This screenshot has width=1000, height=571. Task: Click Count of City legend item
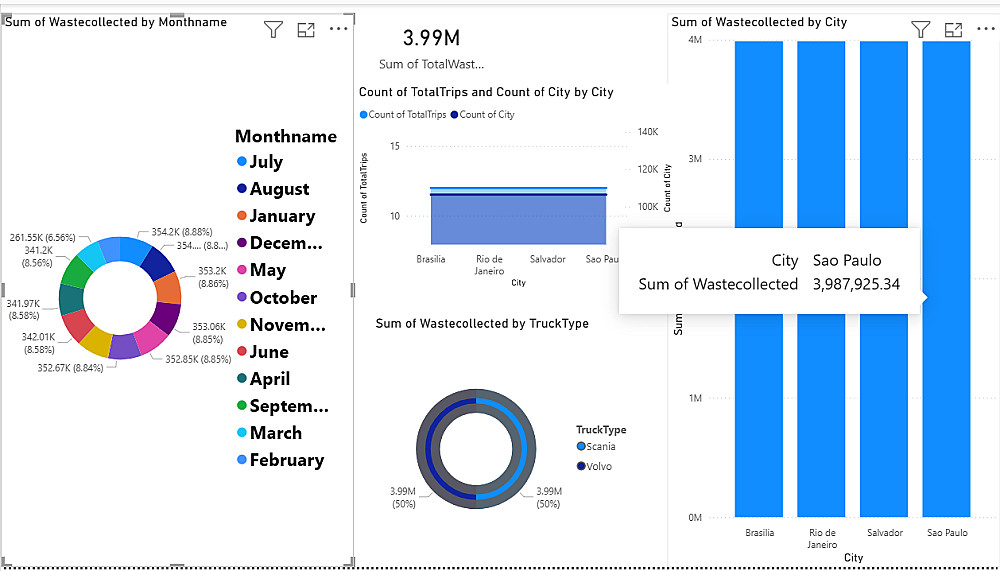coord(483,115)
